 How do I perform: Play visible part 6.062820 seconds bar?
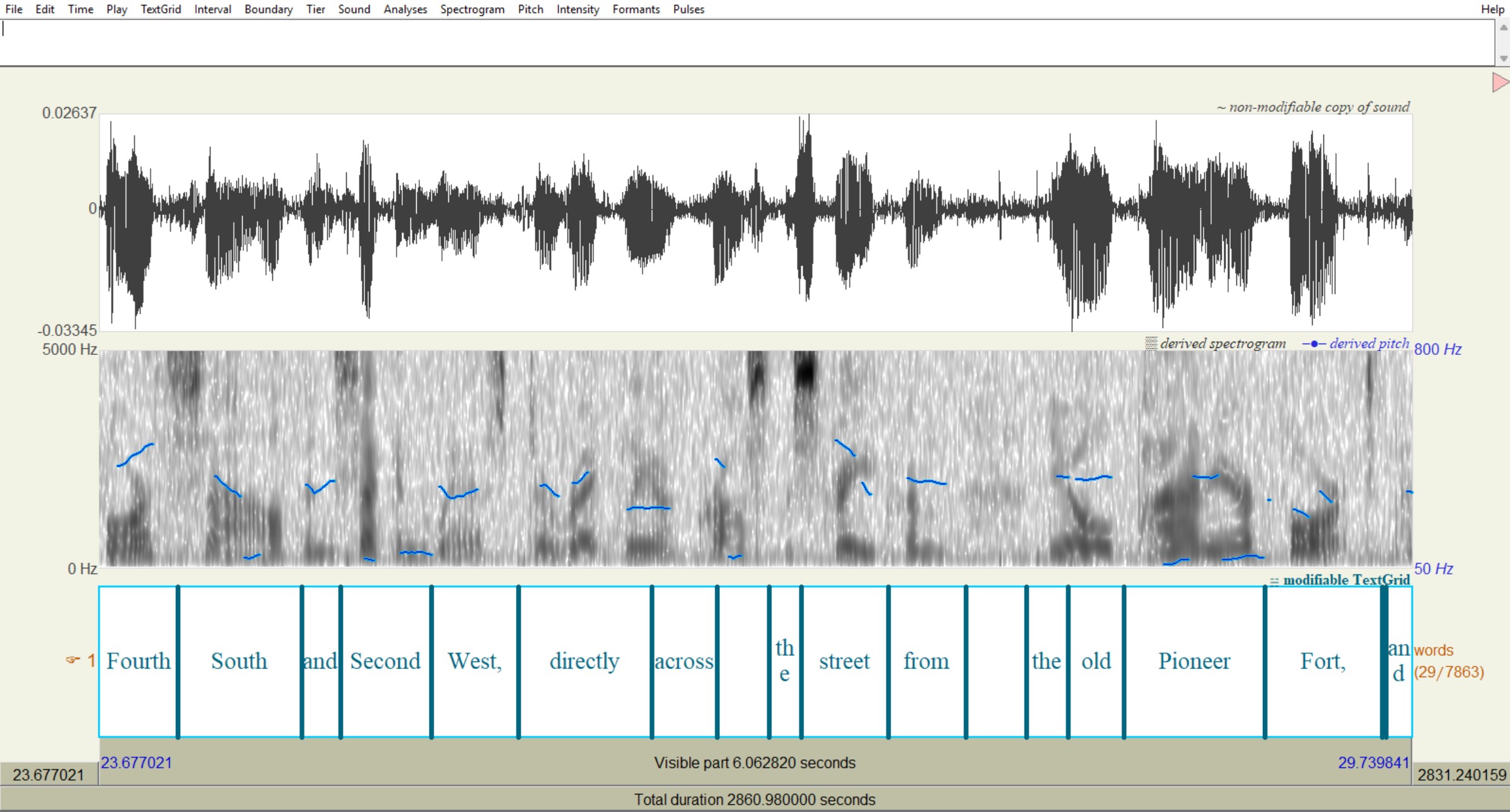pyautogui.click(x=754, y=763)
